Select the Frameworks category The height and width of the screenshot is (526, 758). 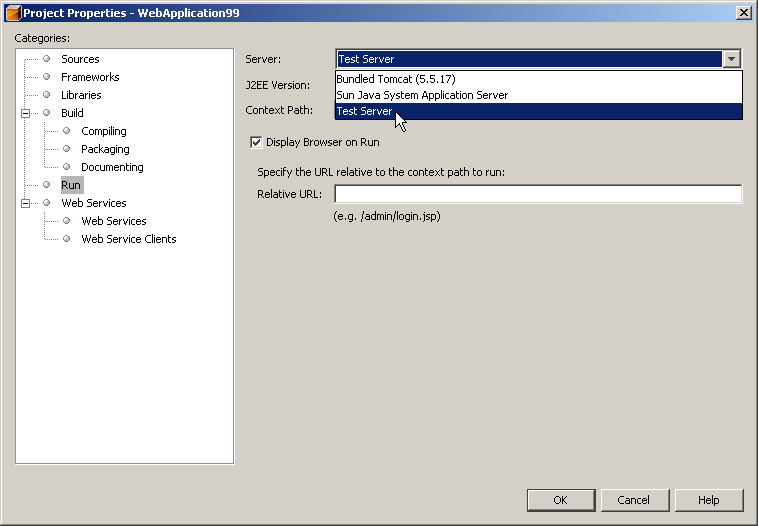pyautogui.click(x=90, y=77)
